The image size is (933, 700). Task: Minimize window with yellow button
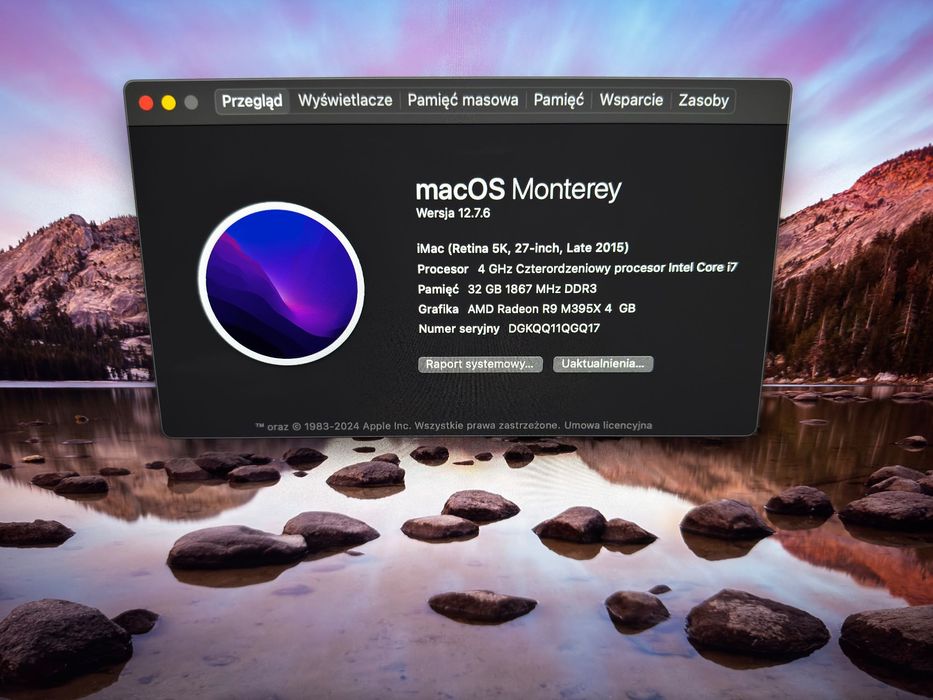[x=168, y=103]
